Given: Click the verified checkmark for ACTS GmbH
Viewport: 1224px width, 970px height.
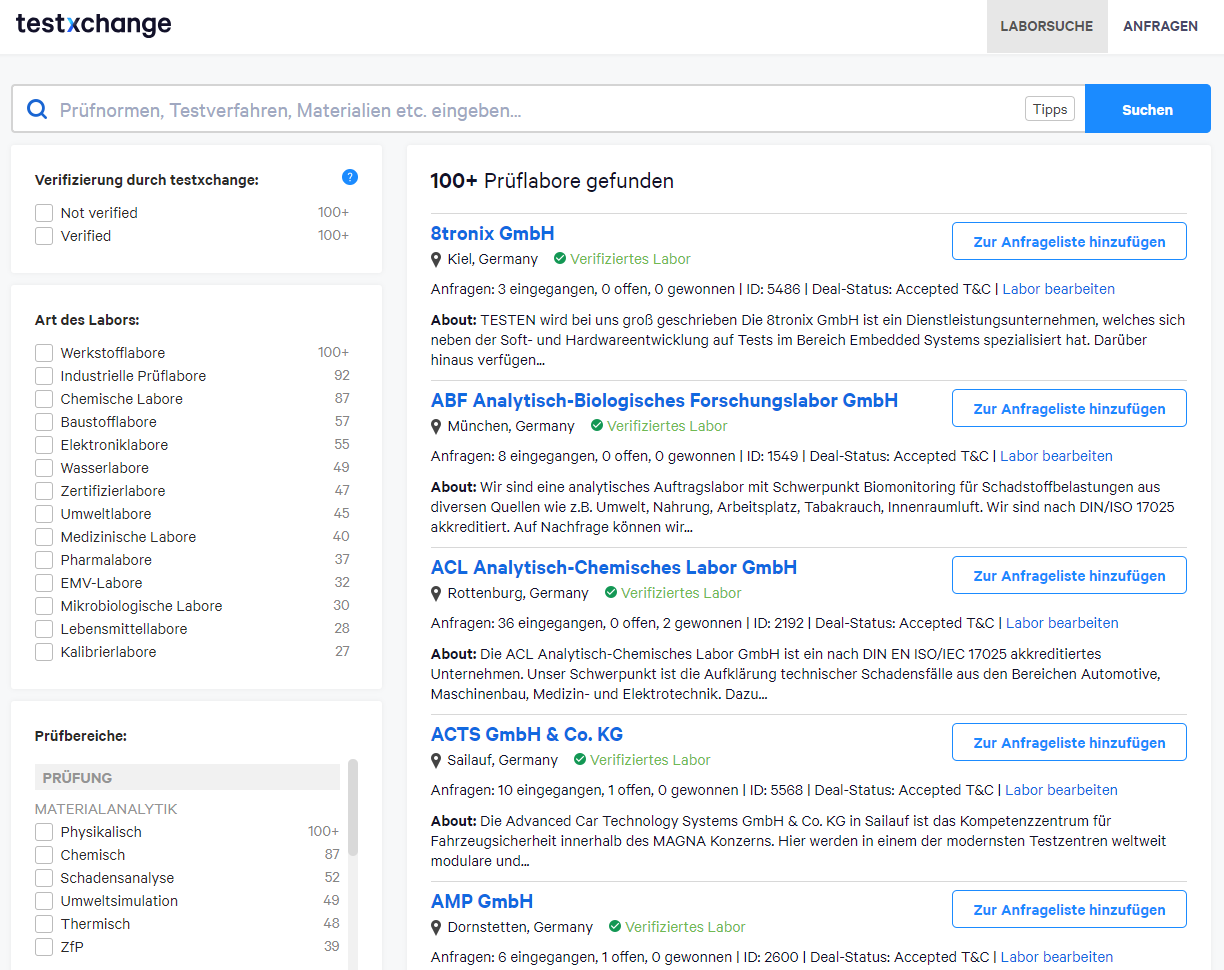Looking at the screenshot, I should pyautogui.click(x=580, y=760).
